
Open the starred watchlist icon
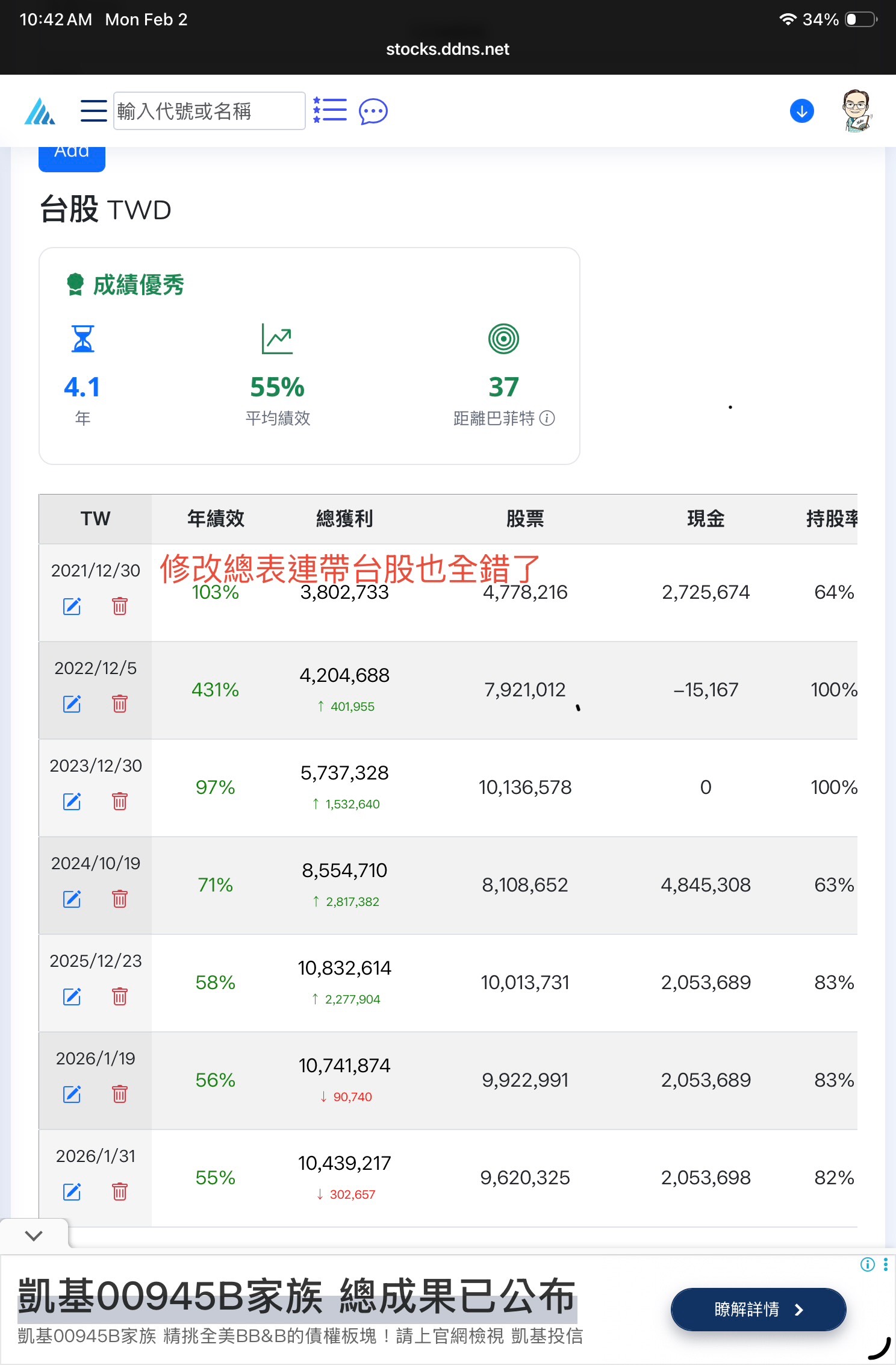point(330,111)
